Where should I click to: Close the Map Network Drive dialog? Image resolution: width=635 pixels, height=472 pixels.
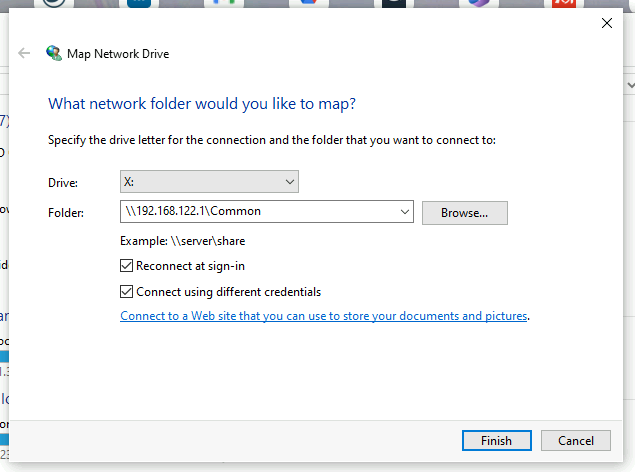606,23
